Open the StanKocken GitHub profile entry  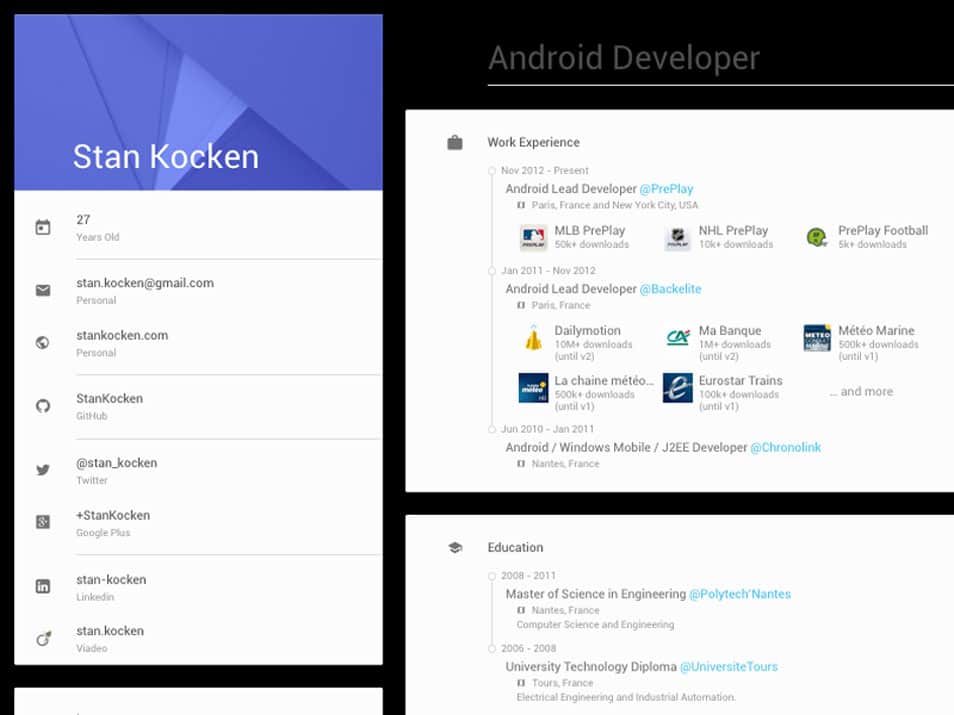pos(110,399)
